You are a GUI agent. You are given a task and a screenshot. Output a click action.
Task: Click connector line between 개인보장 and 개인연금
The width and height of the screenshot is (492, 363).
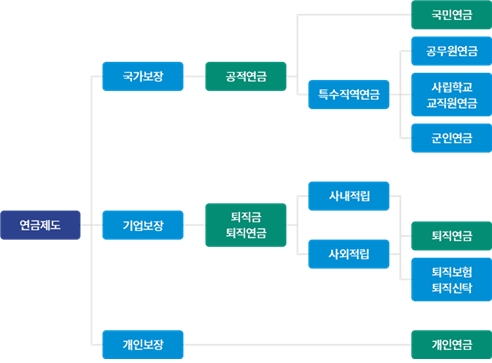[297, 344]
